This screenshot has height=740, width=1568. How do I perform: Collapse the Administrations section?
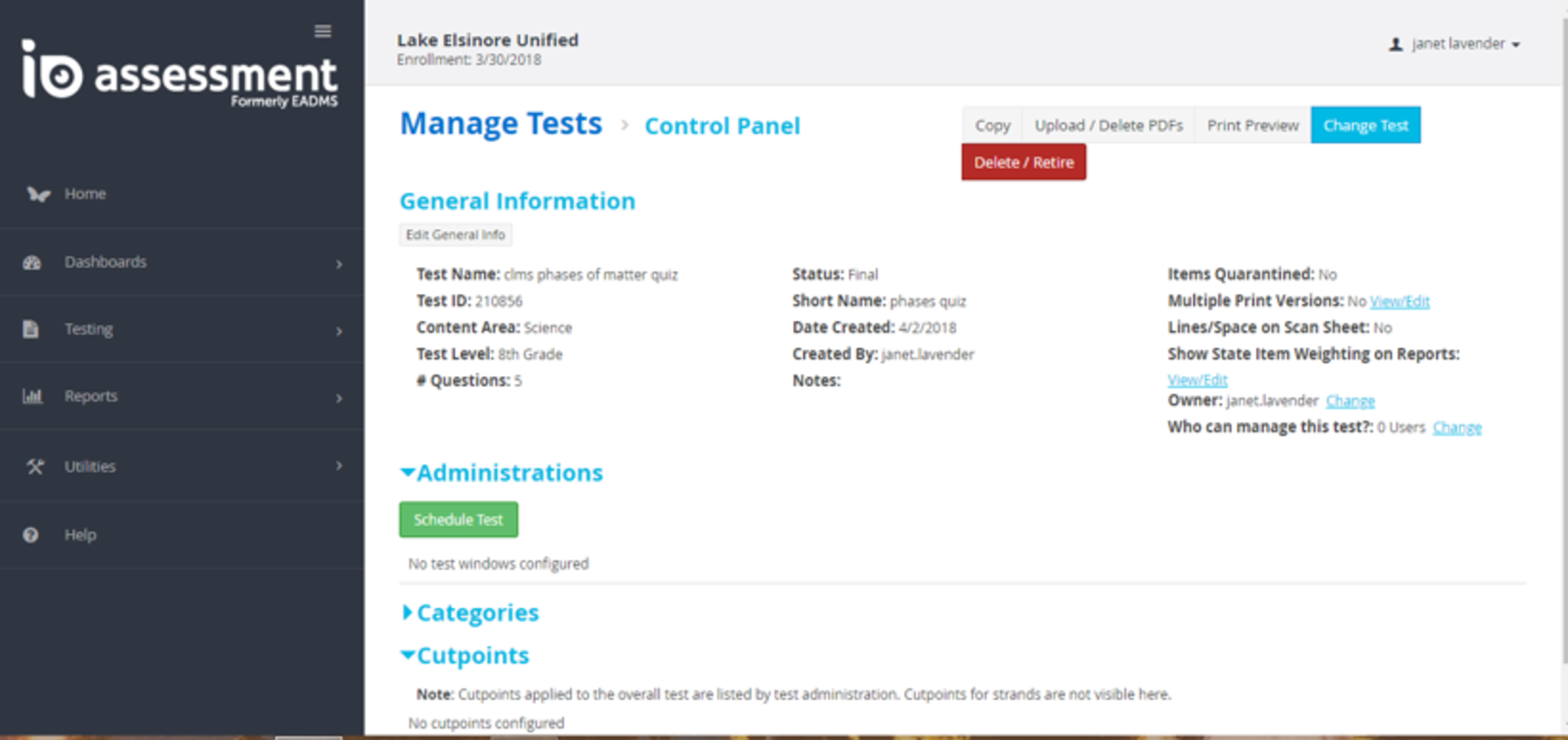(x=408, y=473)
